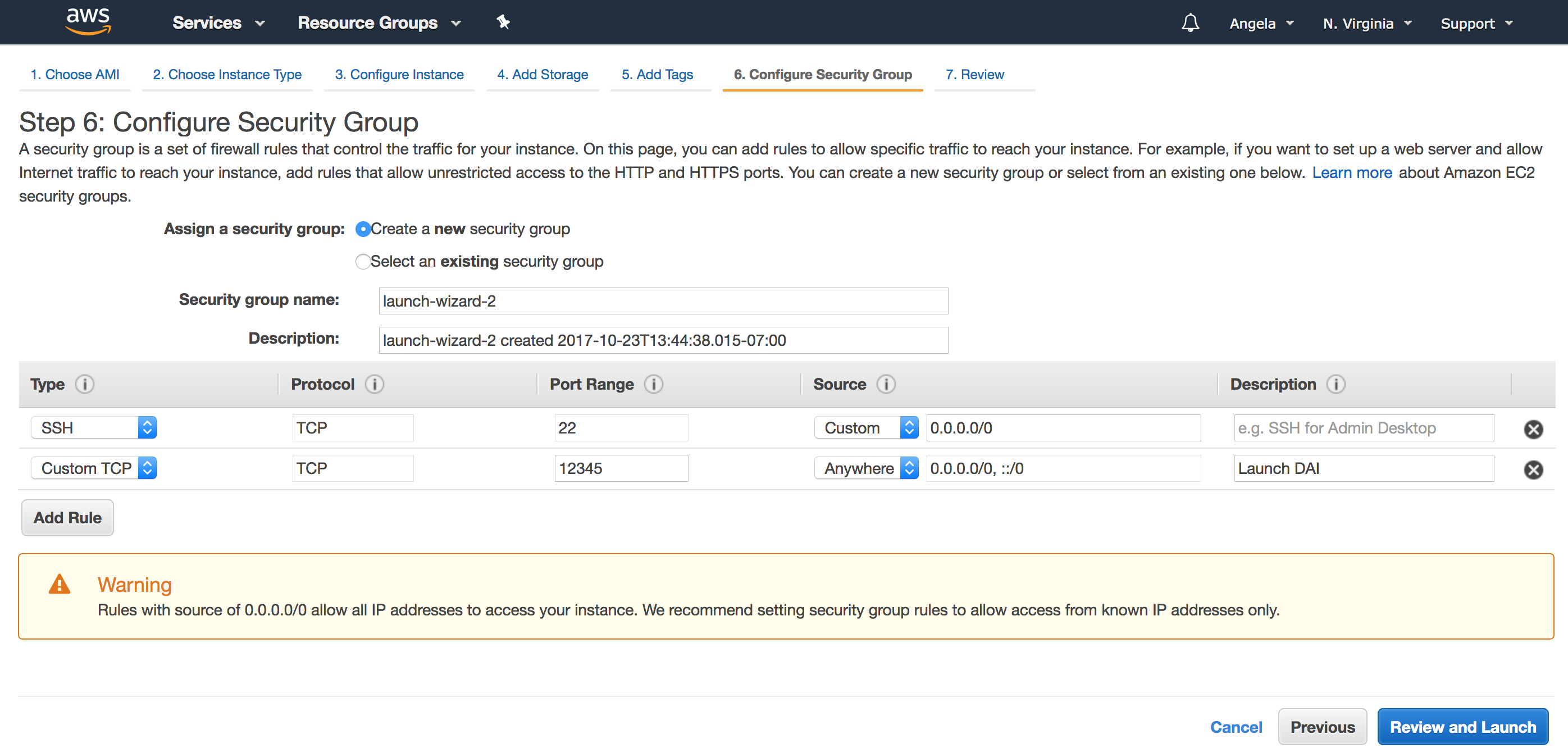The image size is (1568, 753).
Task: Click the info icon next to Type
Action: point(85,384)
